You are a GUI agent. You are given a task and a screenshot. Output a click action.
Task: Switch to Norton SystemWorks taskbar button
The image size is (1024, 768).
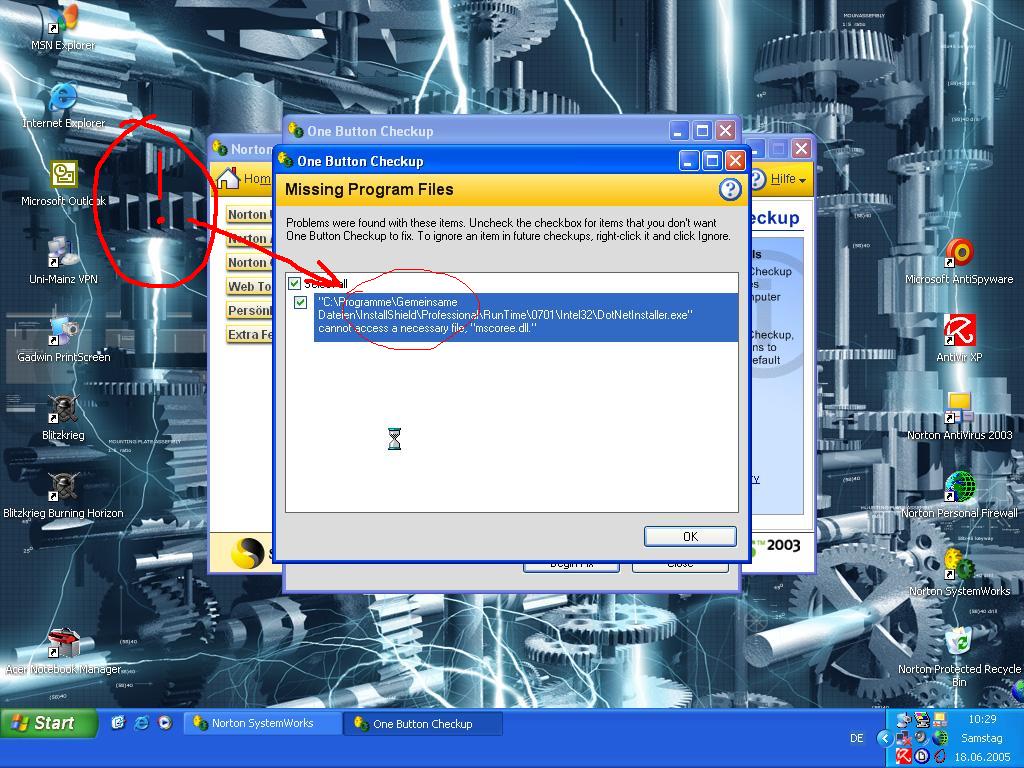(263, 723)
